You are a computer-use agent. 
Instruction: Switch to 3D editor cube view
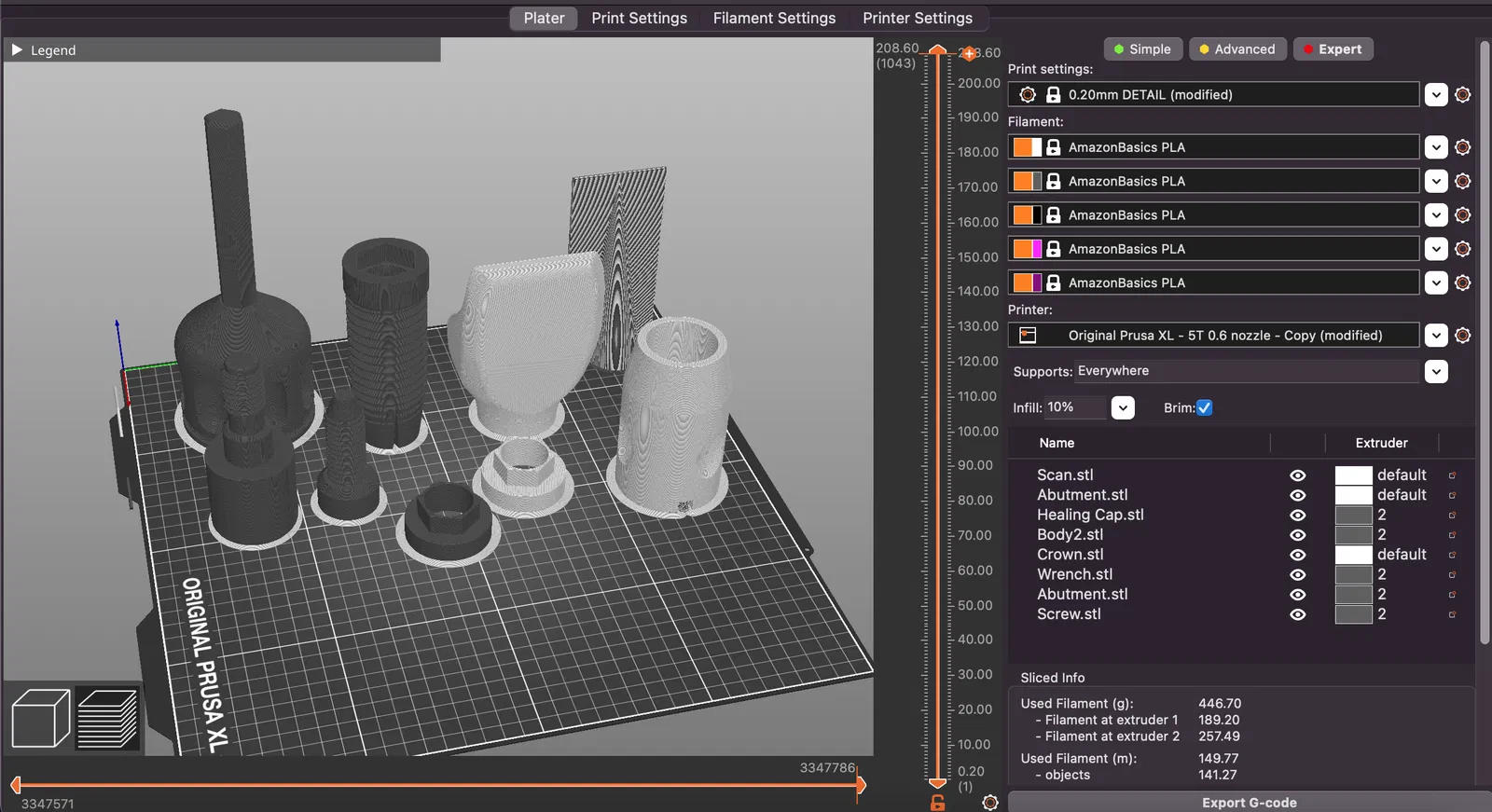[x=40, y=718]
